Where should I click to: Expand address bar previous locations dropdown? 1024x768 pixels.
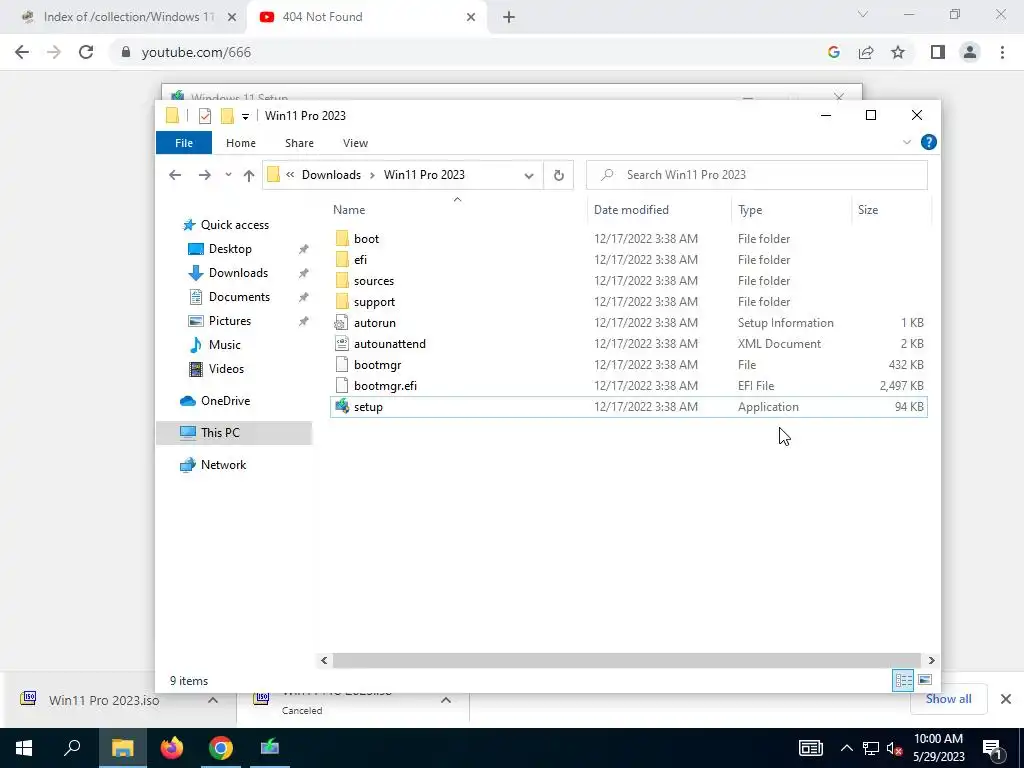click(x=529, y=175)
